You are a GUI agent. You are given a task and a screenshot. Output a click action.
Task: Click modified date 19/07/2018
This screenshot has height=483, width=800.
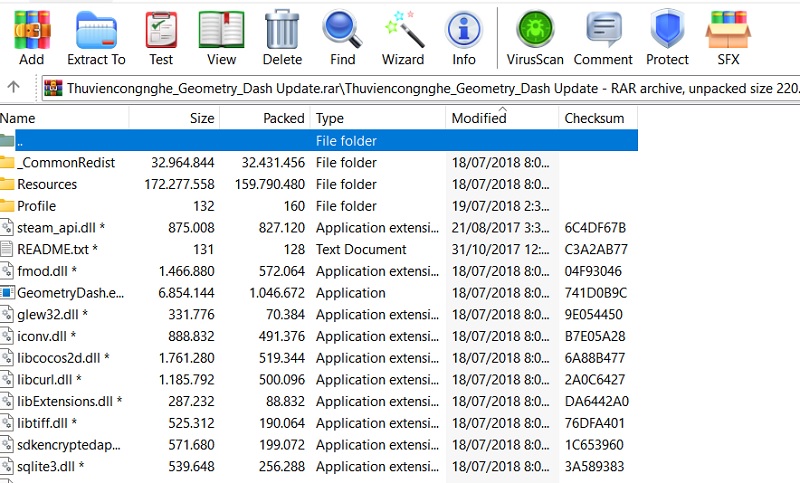click(501, 206)
